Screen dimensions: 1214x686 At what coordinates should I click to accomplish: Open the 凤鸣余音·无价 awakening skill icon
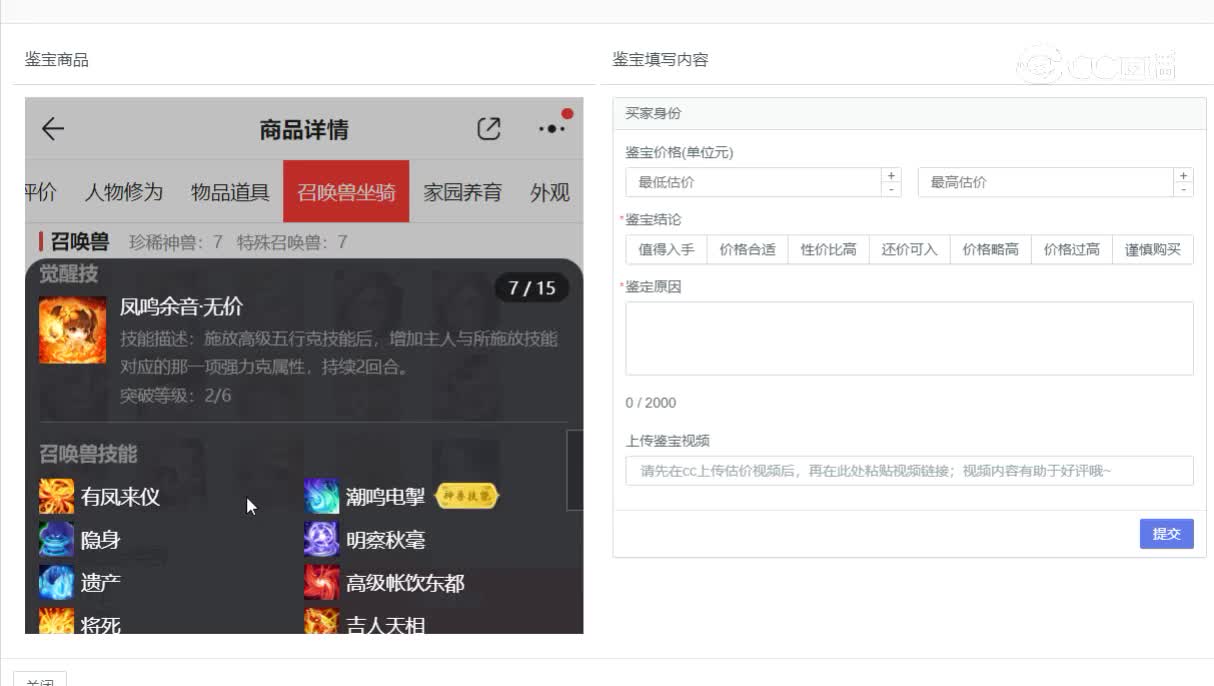tap(72, 330)
